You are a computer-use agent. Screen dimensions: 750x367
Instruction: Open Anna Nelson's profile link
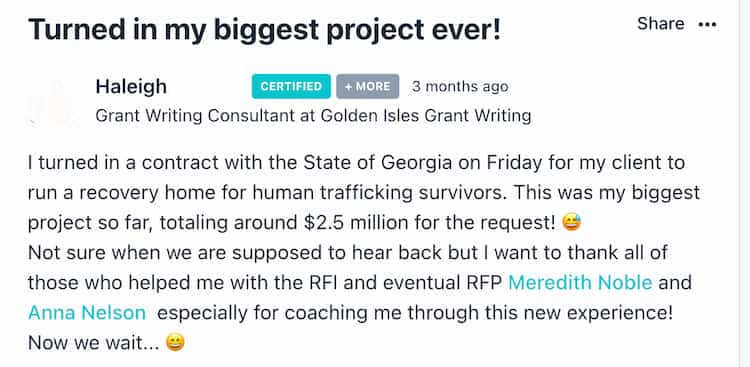(x=87, y=312)
